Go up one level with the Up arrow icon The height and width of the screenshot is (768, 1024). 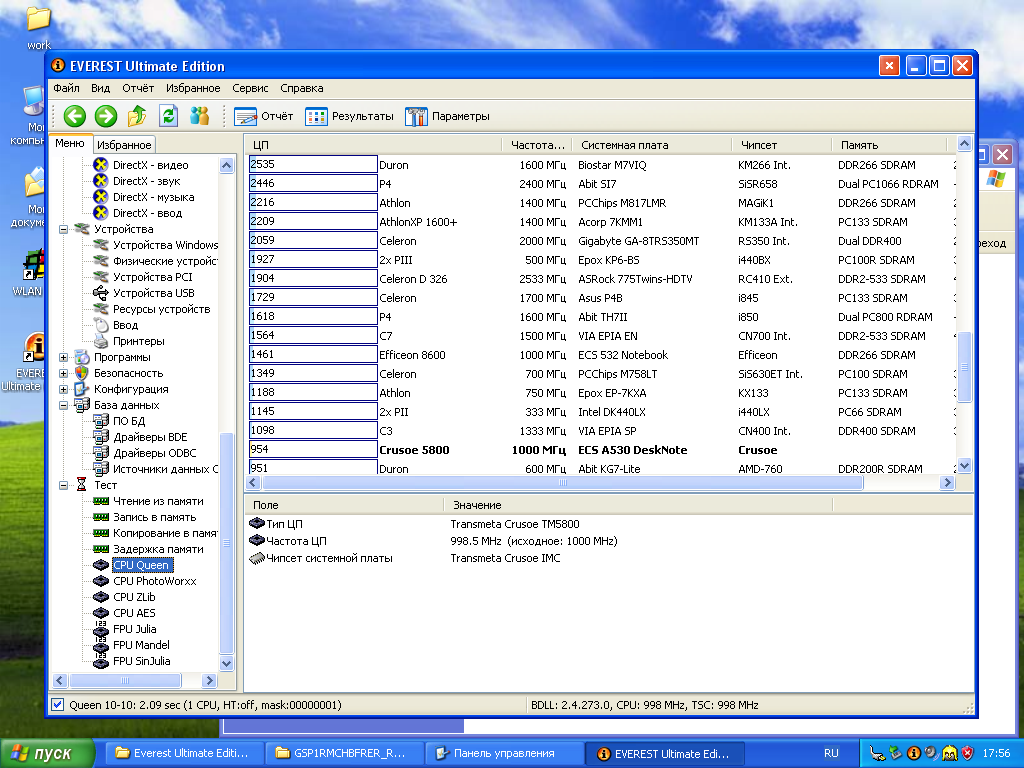[136, 116]
